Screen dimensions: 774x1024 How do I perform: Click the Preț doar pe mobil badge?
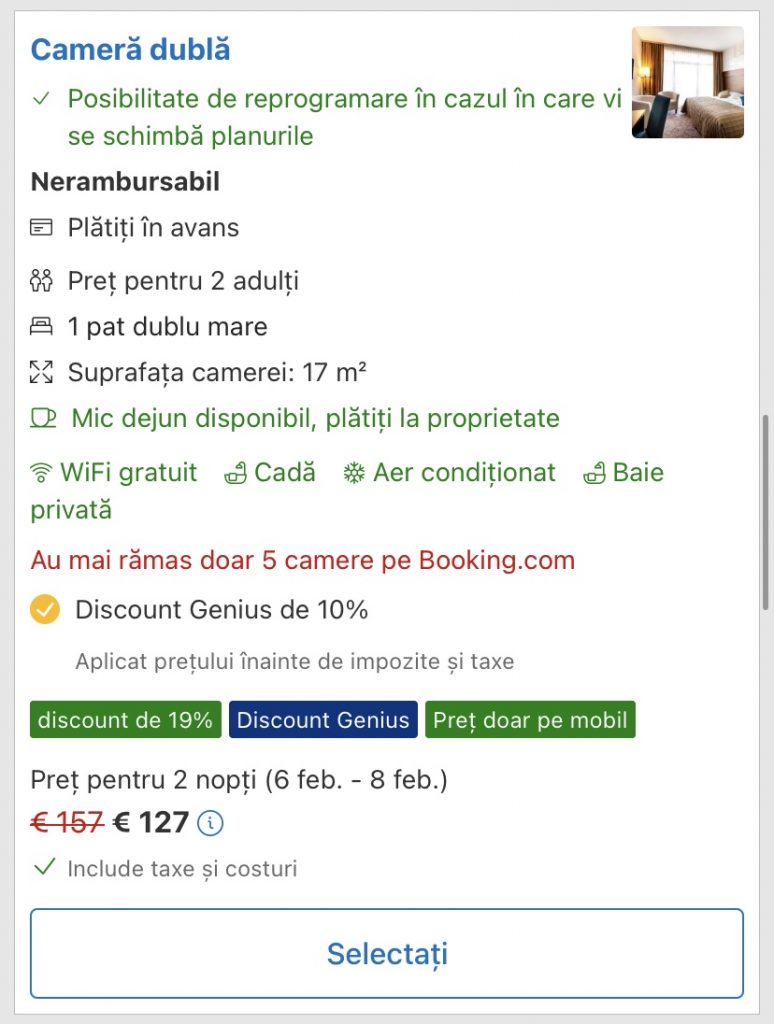tap(530, 720)
